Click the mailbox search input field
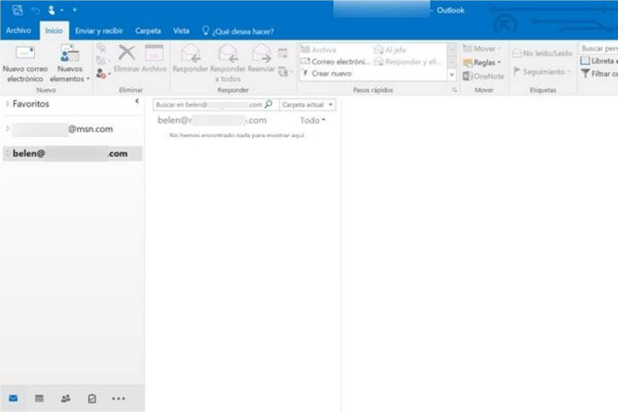This screenshot has width=618, height=412. tap(208, 104)
